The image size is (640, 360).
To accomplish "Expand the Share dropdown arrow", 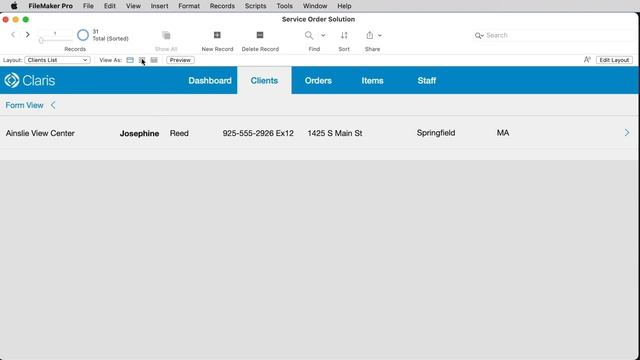I will tap(380, 36).
